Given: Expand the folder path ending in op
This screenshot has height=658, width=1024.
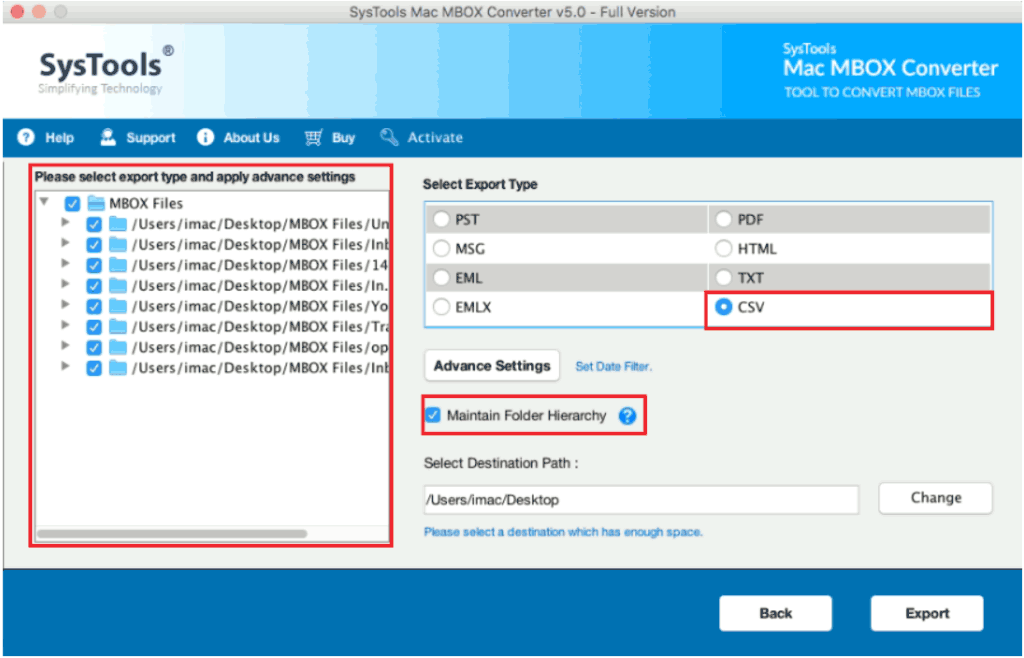Looking at the screenshot, I should (65, 346).
